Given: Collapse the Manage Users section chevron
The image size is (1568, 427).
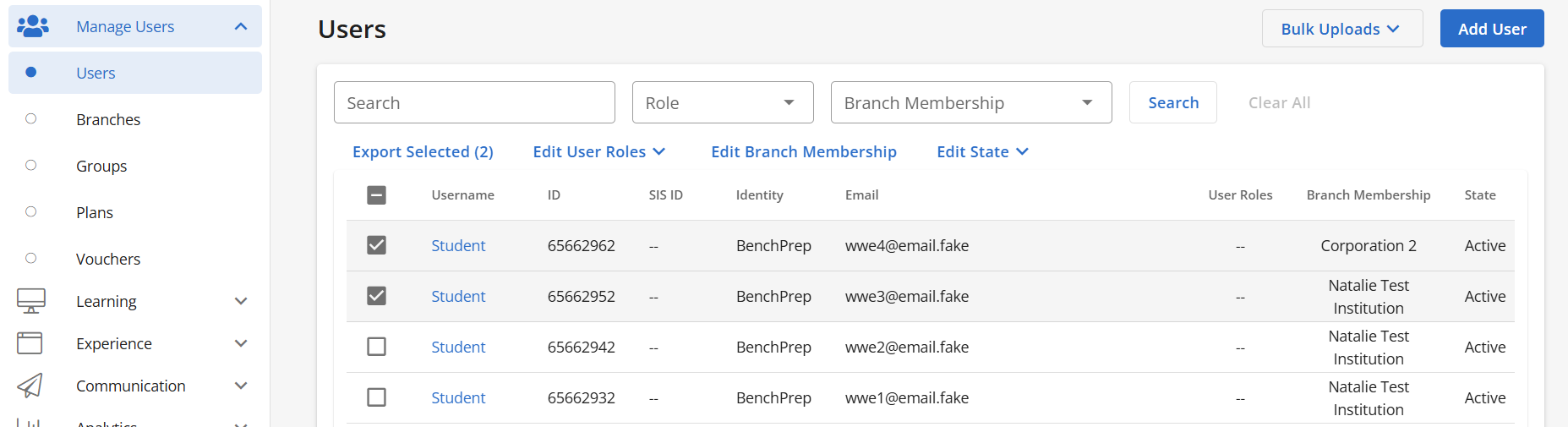Looking at the screenshot, I should [x=241, y=26].
